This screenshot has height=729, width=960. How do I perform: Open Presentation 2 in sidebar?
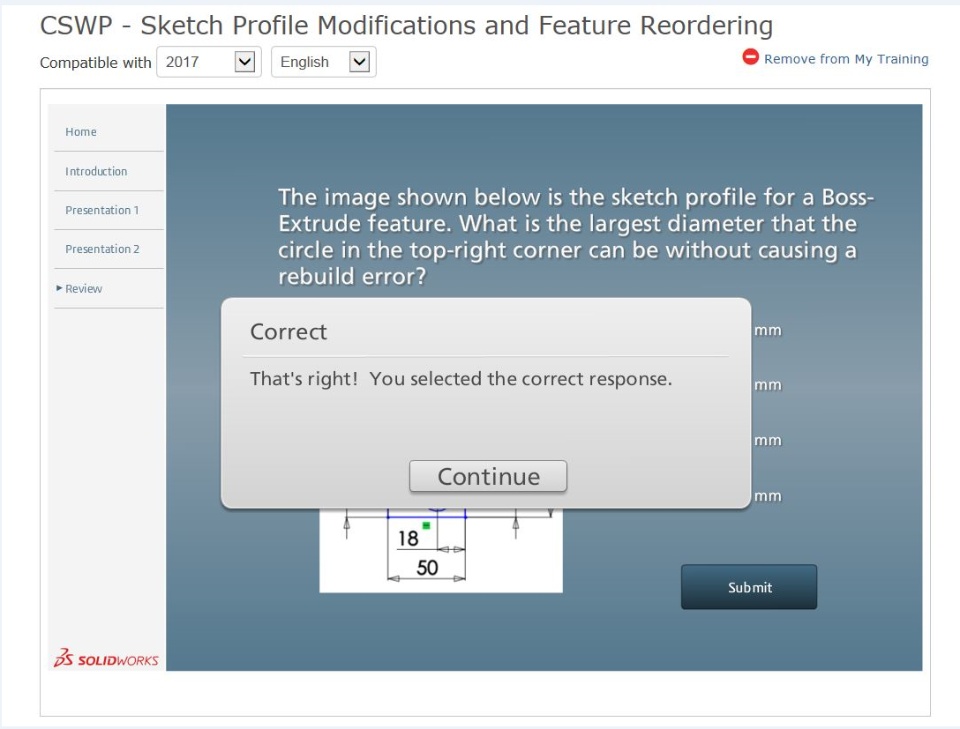click(x=102, y=249)
